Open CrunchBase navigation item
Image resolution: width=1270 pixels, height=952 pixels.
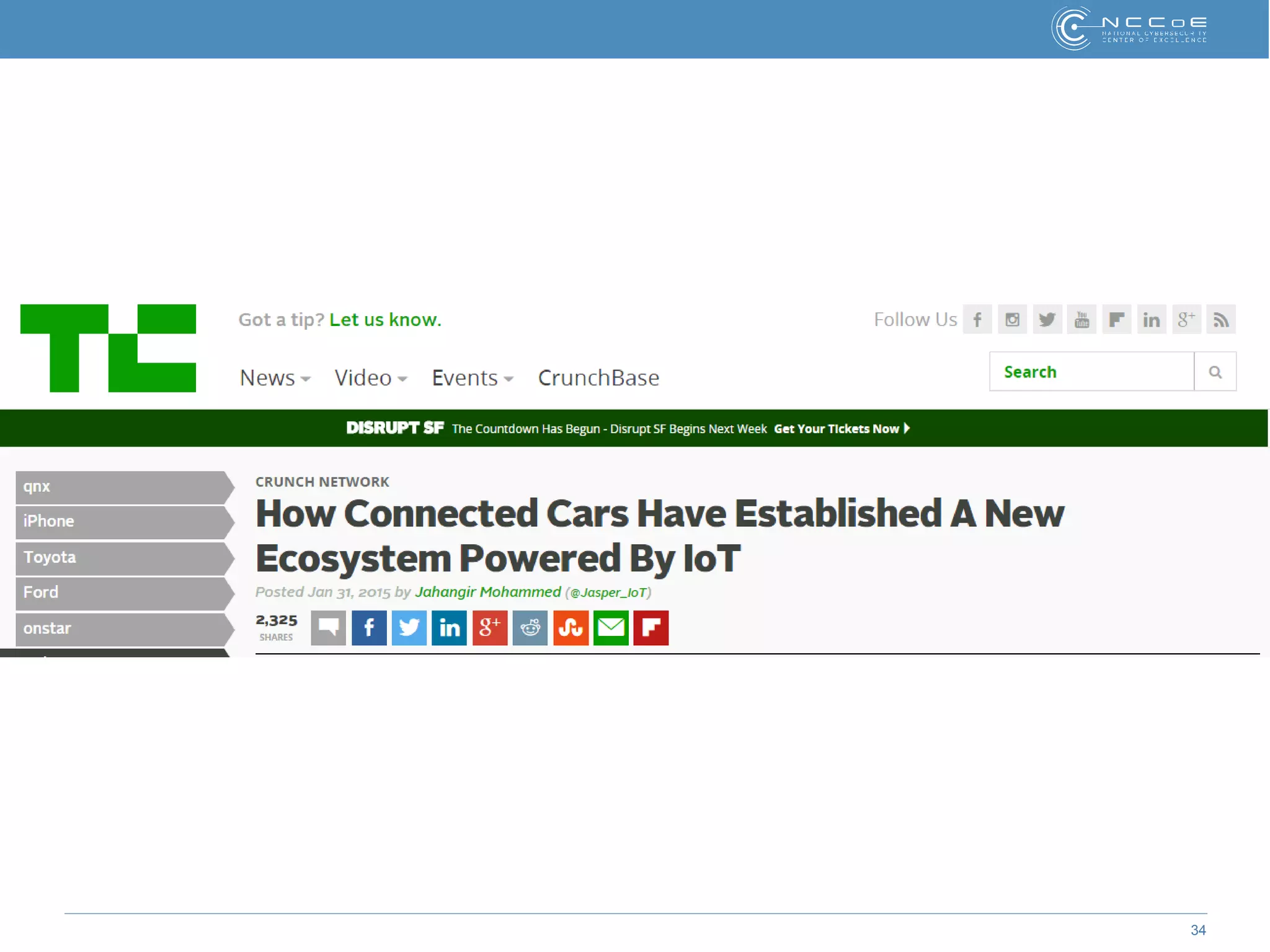coord(598,377)
